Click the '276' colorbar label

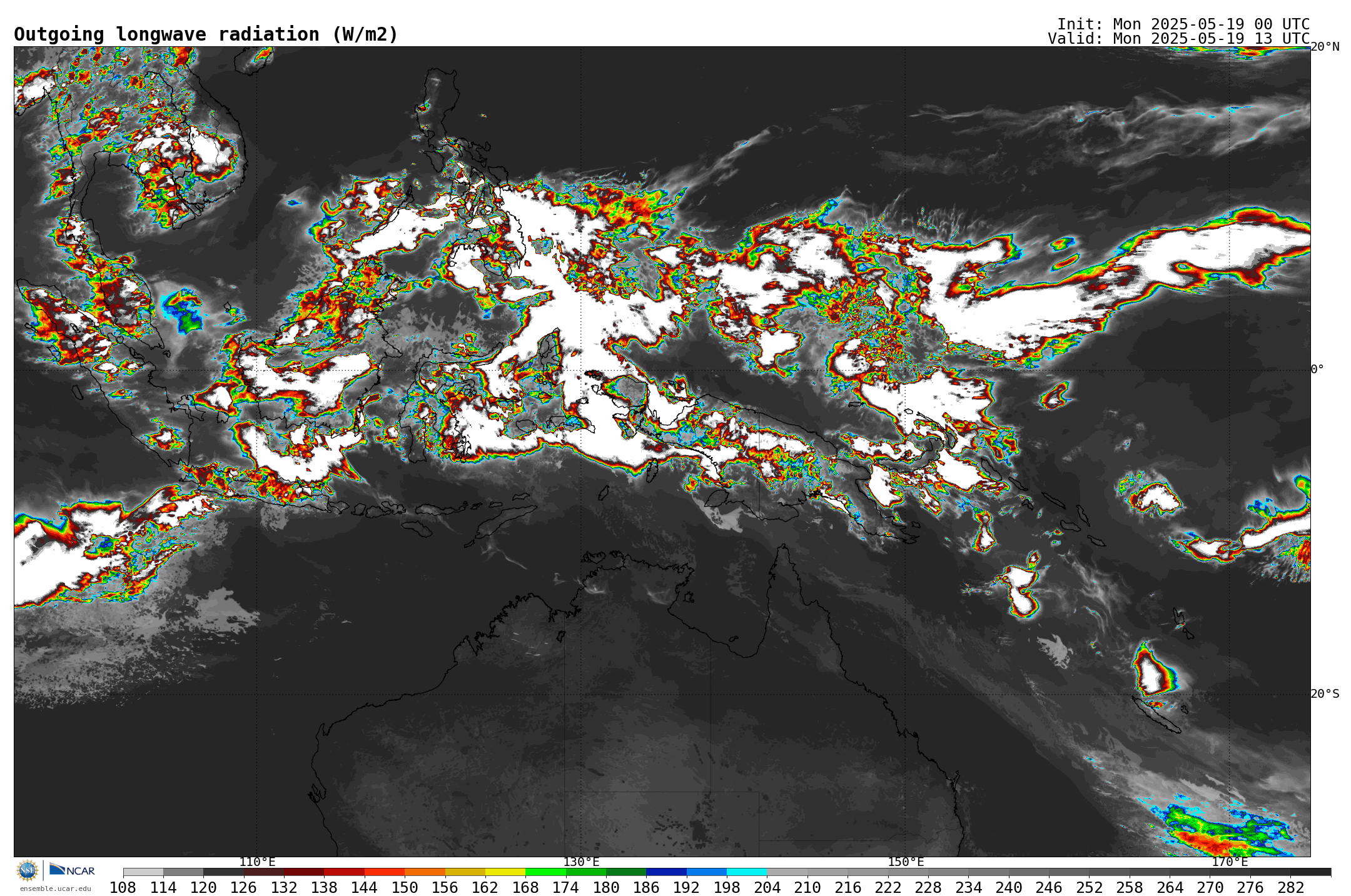1250,887
